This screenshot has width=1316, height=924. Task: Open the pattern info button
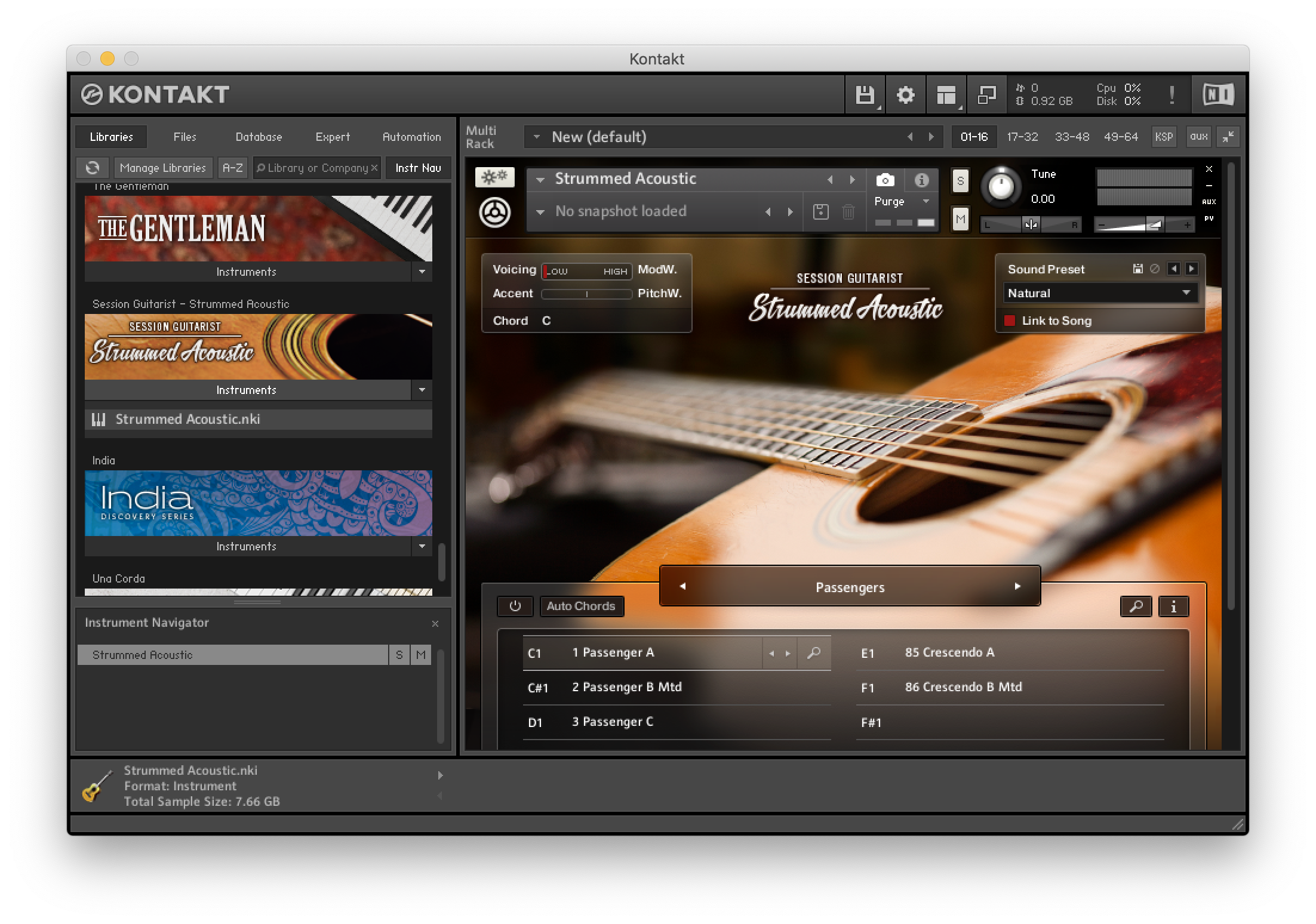click(x=1173, y=606)
